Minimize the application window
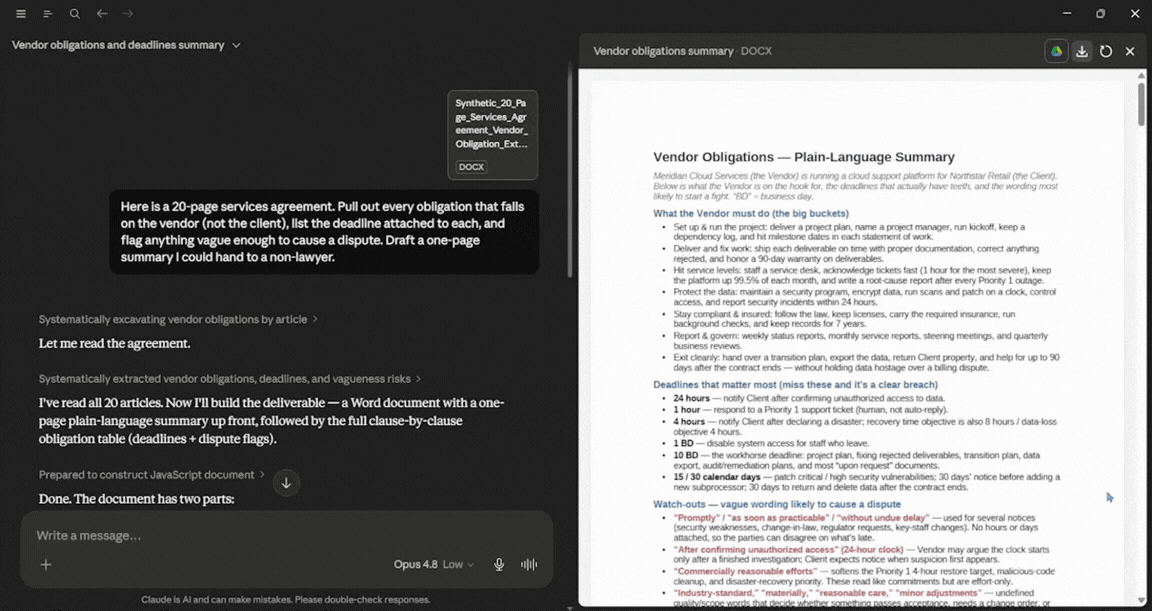The width and height of the screenshot is (1152, 611). pos(1067,13)
